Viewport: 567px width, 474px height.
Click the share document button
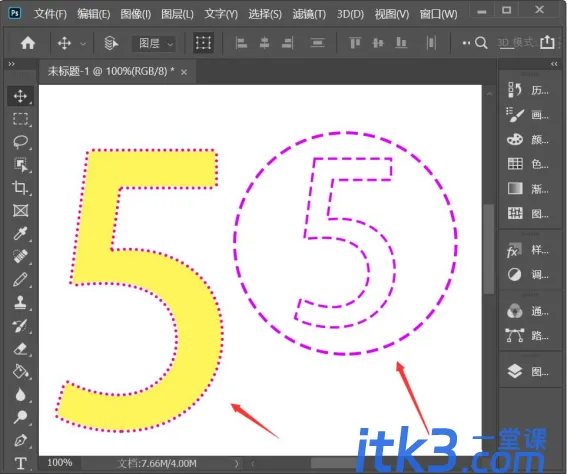tap(547, 43)
